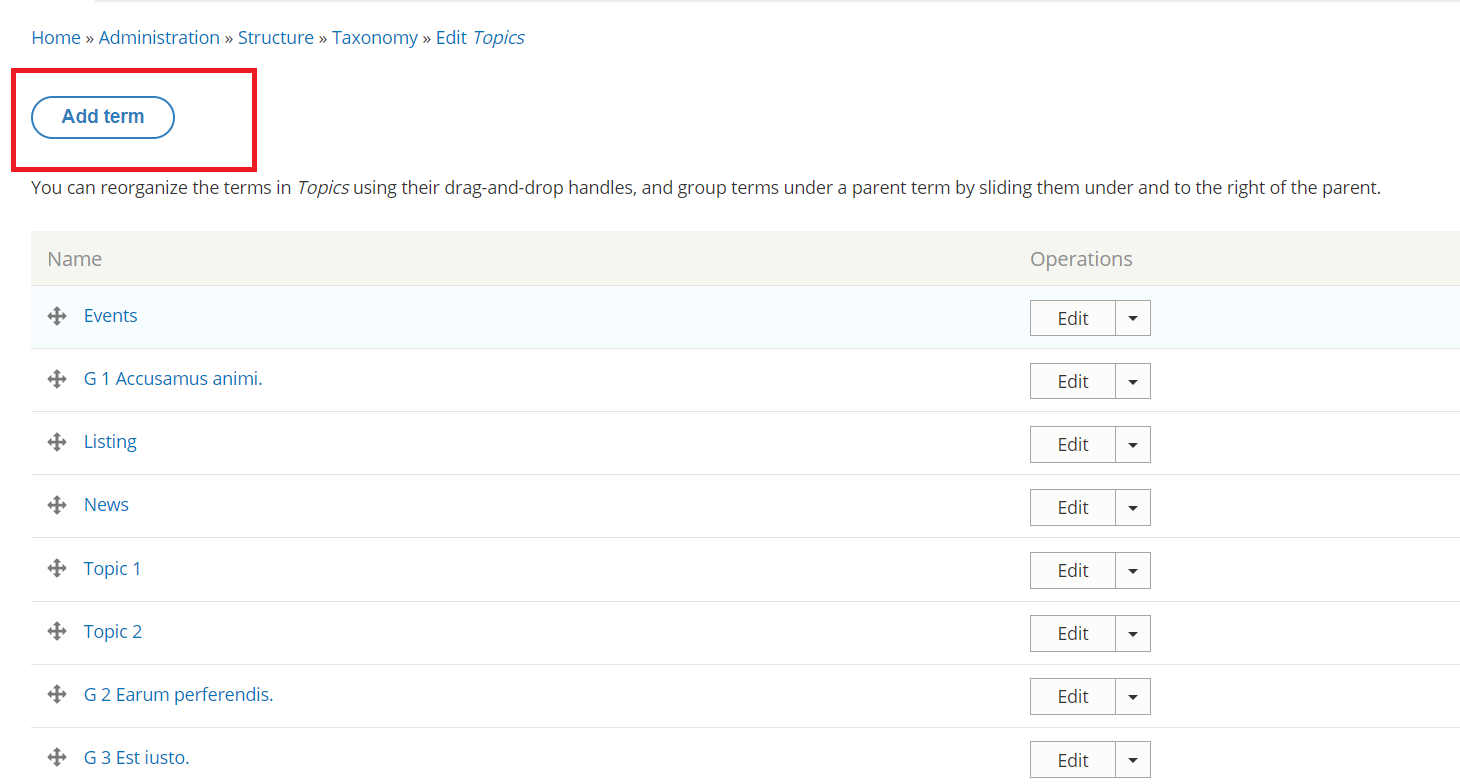Navigate to Taxonomy in the breadcrumb
The width and height of the screenshot is (1460, 784).
pos(375,38)
